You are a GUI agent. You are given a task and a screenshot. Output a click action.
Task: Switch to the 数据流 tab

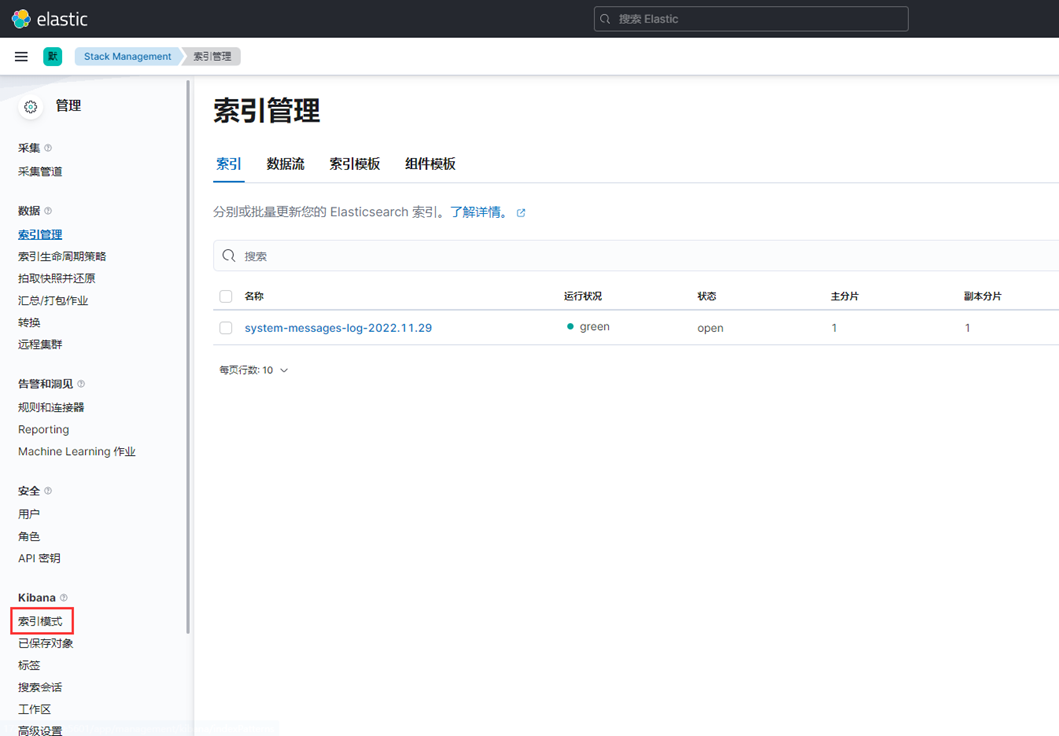coord(286,164)
